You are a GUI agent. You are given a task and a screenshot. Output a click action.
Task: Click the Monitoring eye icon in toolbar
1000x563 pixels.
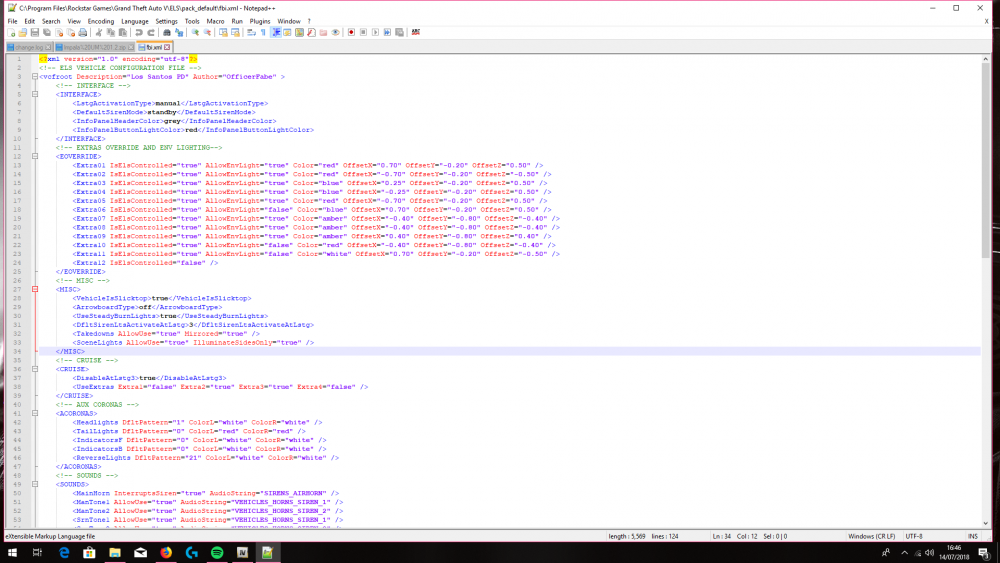(x=335, y=33)
